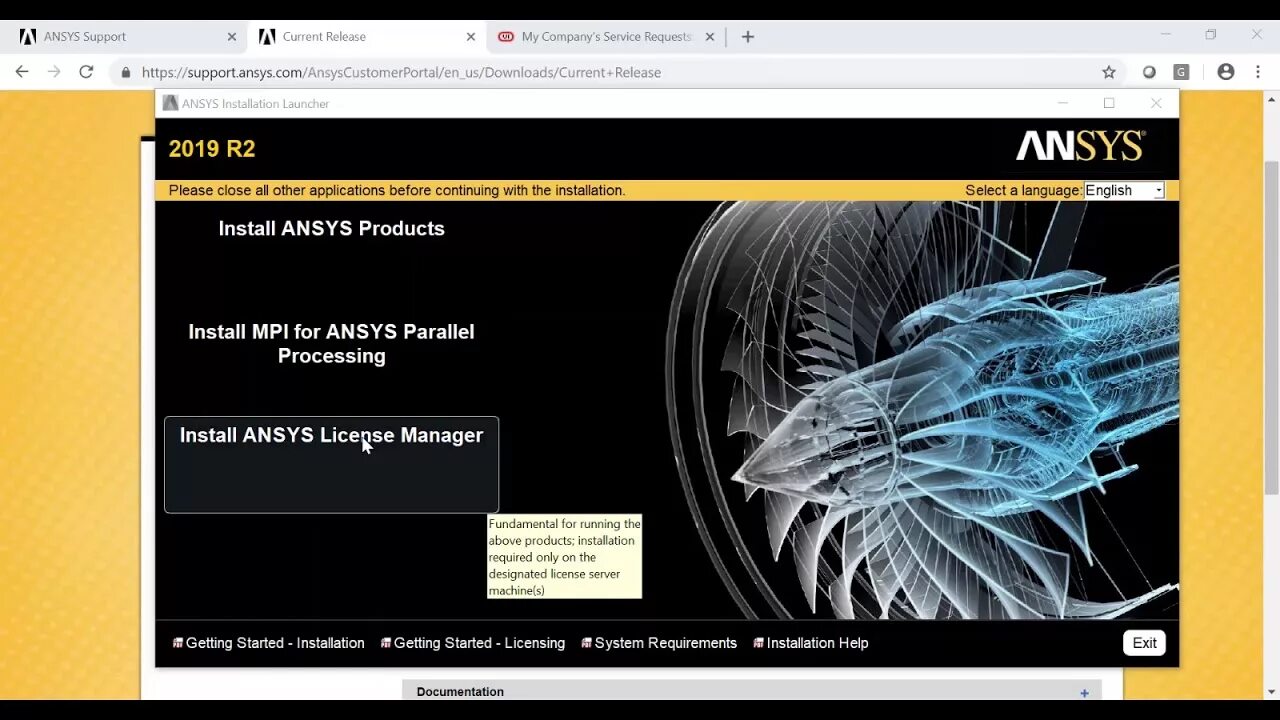This screenshot has height=720, width=1280.
Task: Click the scrollbar down arrow
Action: click(x=1272, y=691)
